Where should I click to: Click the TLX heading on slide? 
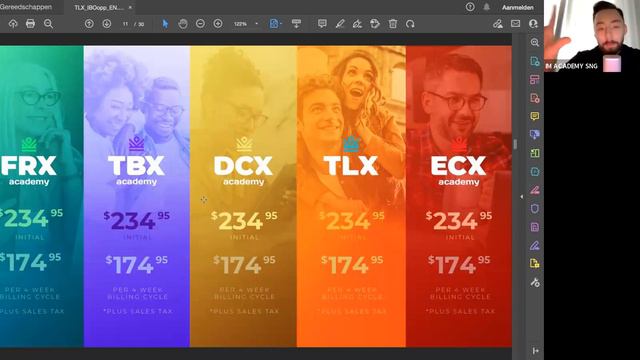(x=351, y=165)
